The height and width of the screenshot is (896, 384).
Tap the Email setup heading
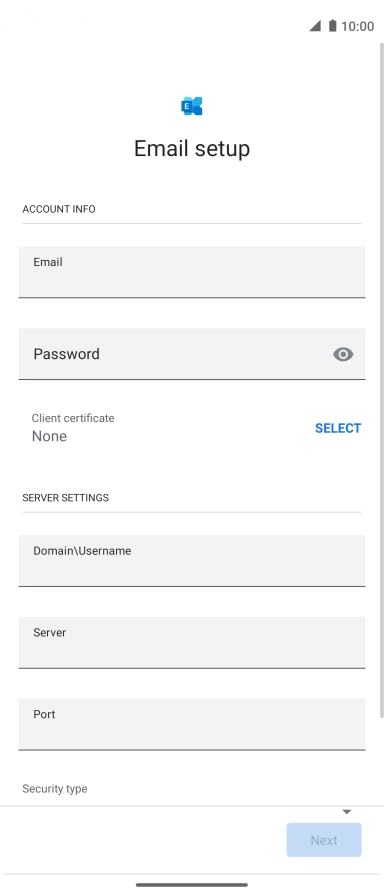pos(192,149)
